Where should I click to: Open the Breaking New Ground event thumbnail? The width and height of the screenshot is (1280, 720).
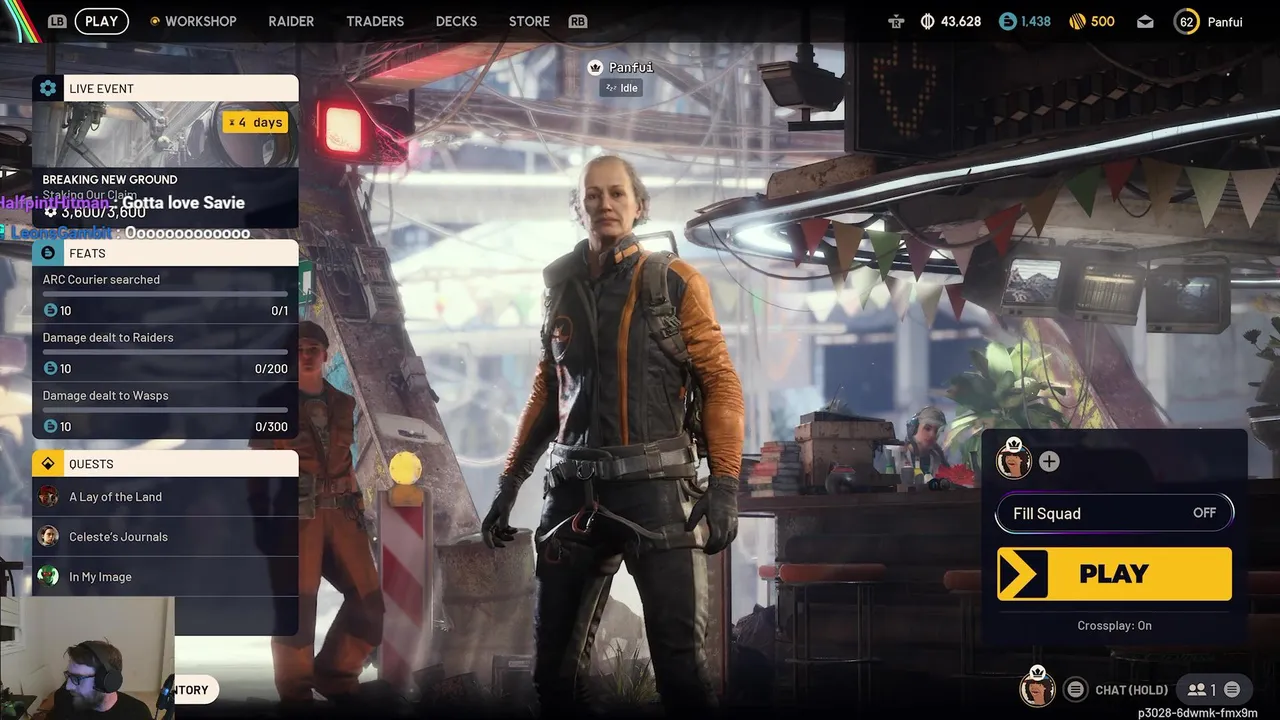coord(165,134)
